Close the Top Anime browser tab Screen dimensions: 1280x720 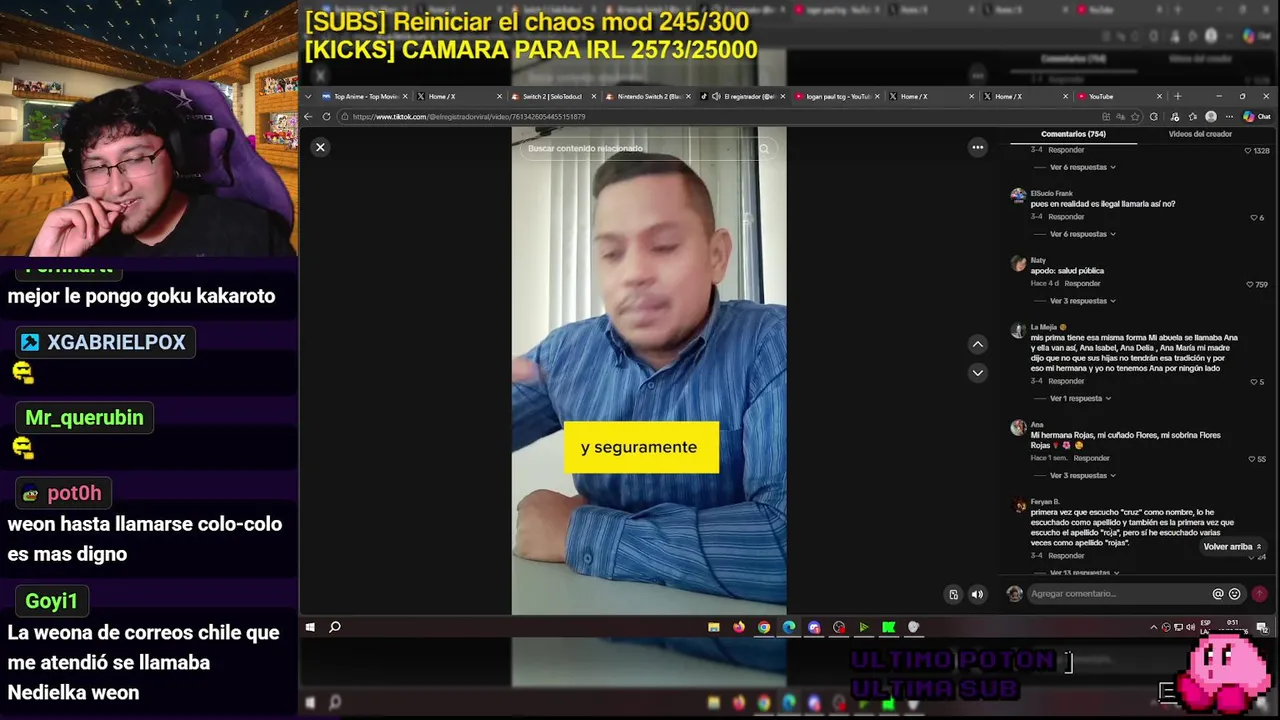point(407,96)
